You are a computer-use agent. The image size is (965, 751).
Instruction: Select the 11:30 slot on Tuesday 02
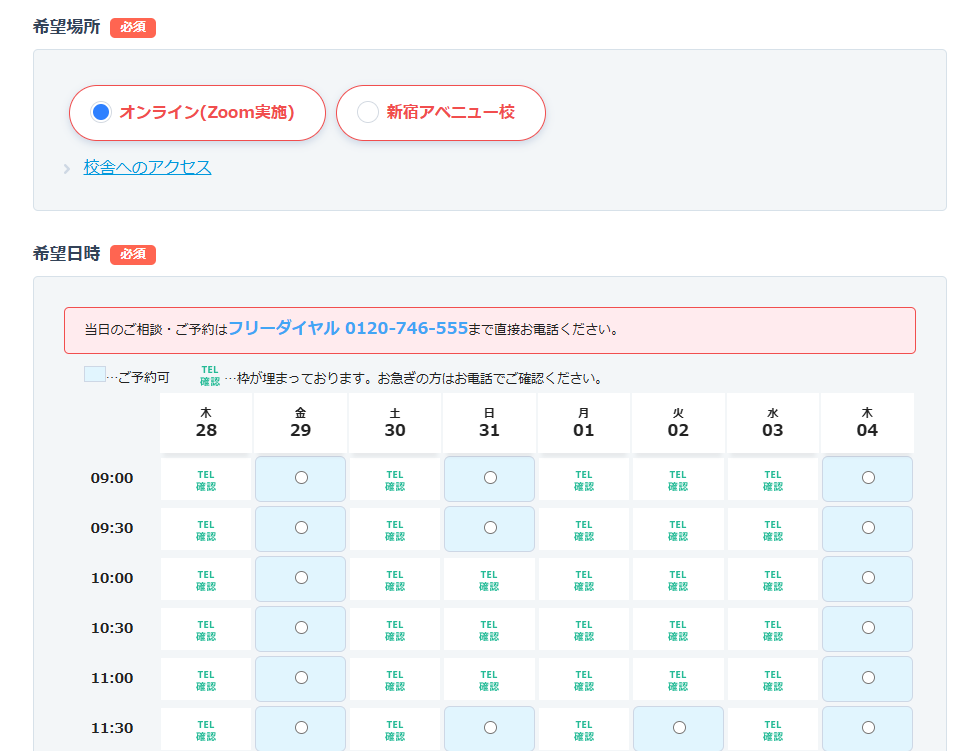678,728
